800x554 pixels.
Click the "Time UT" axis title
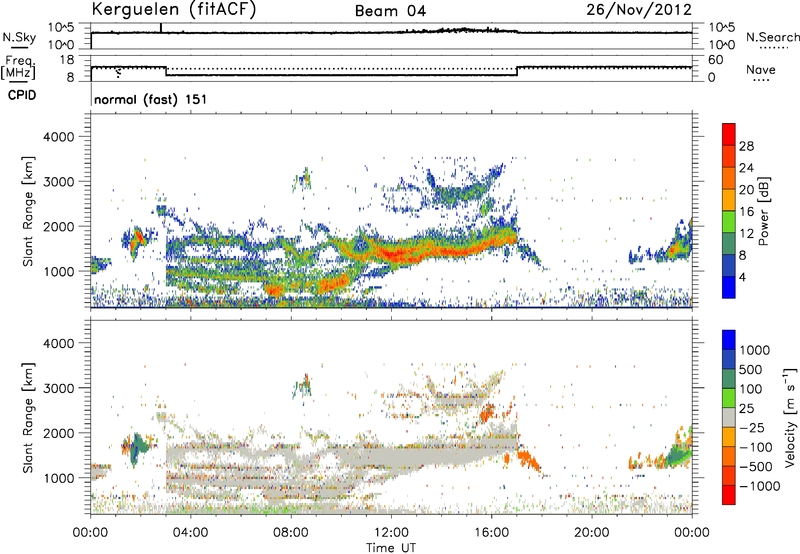click(x=391, y=548)
